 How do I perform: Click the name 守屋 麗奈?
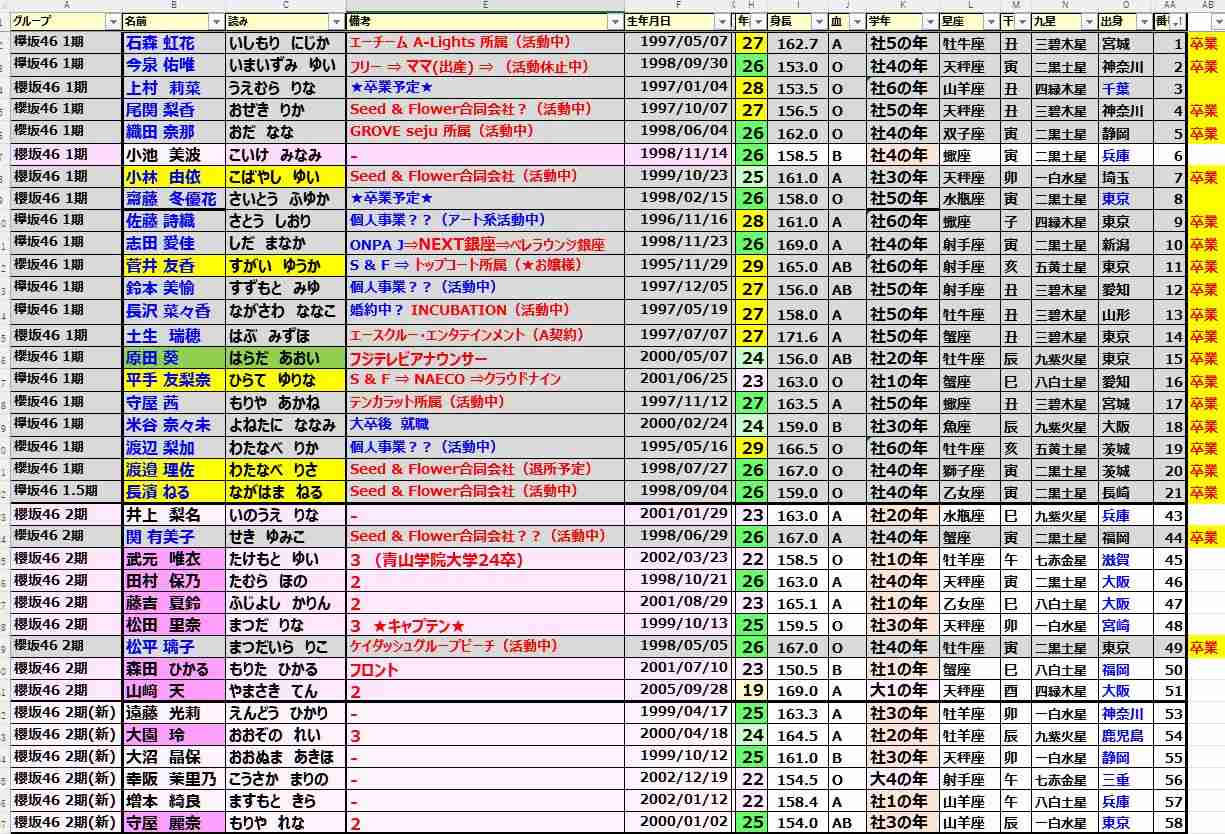click(x=174, y=823)
